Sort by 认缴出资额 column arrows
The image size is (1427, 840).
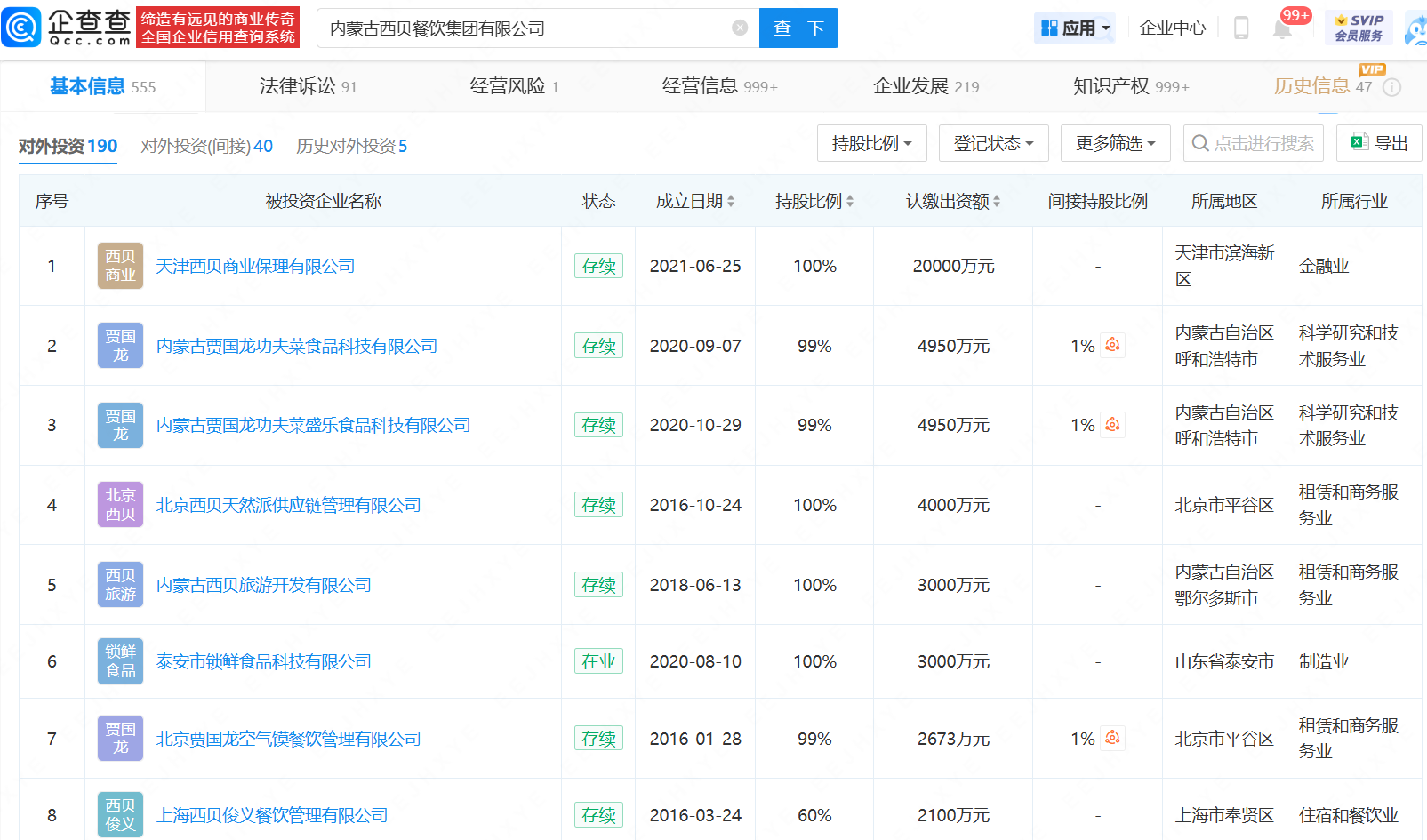997,202
